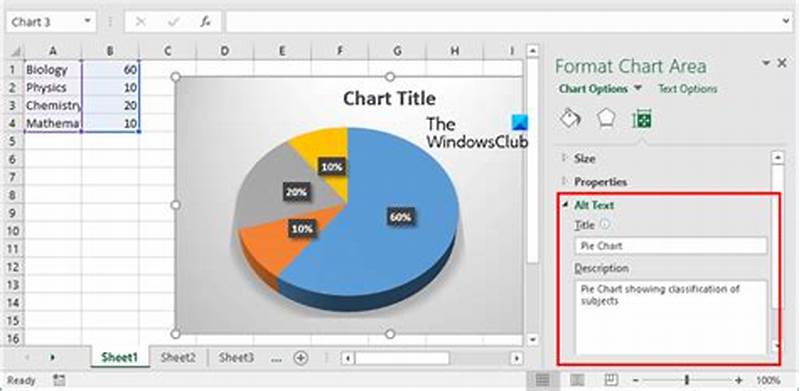Screen dimensions: 800x391
Task: Click the Alt Text Title input field
Action: (670, 246)
